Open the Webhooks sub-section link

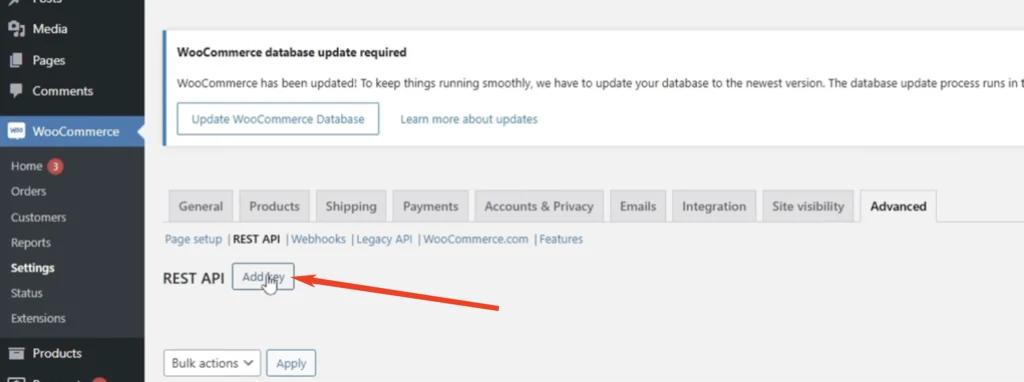[318, 239]
